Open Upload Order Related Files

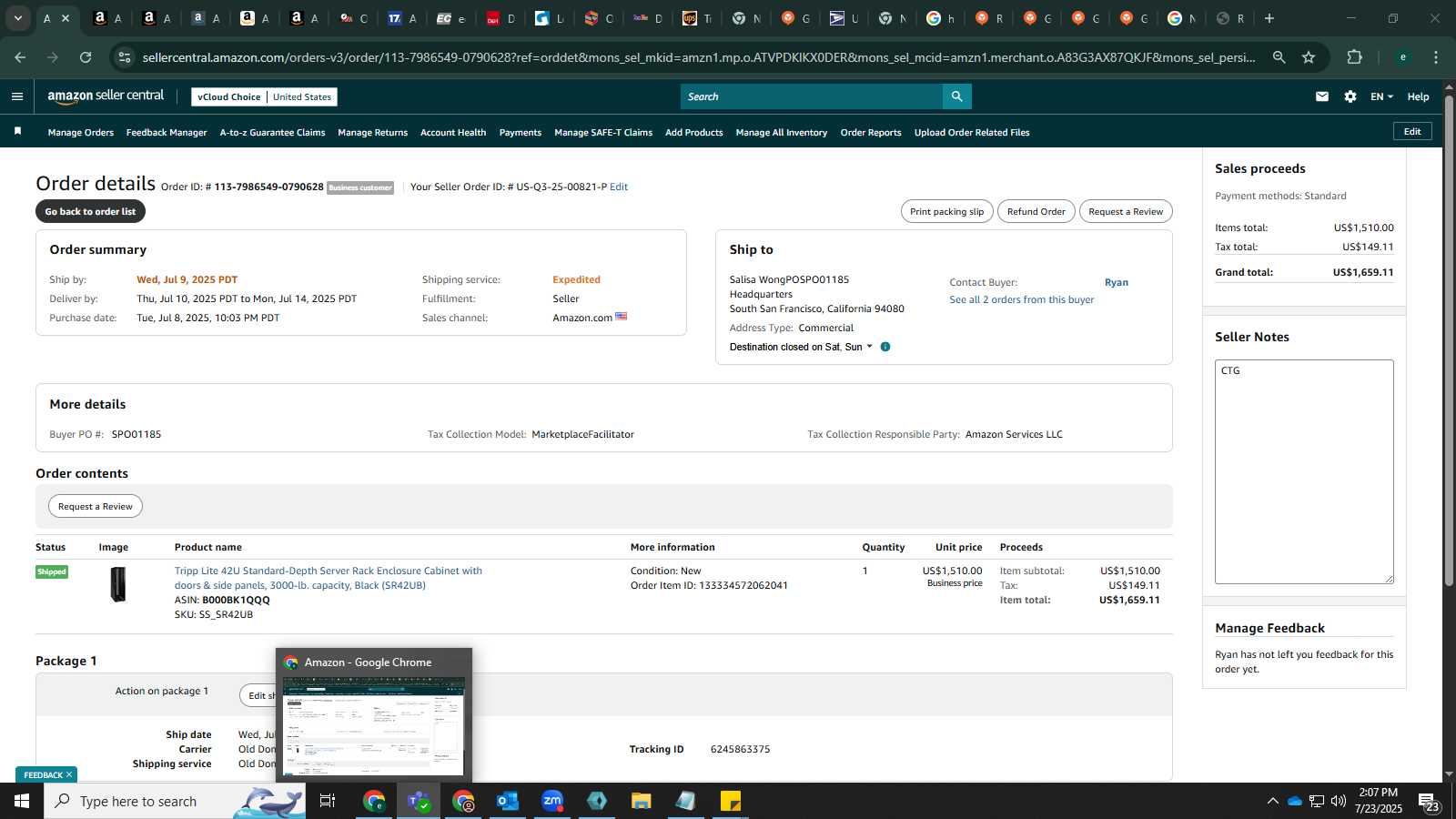(x=972, y=133)
